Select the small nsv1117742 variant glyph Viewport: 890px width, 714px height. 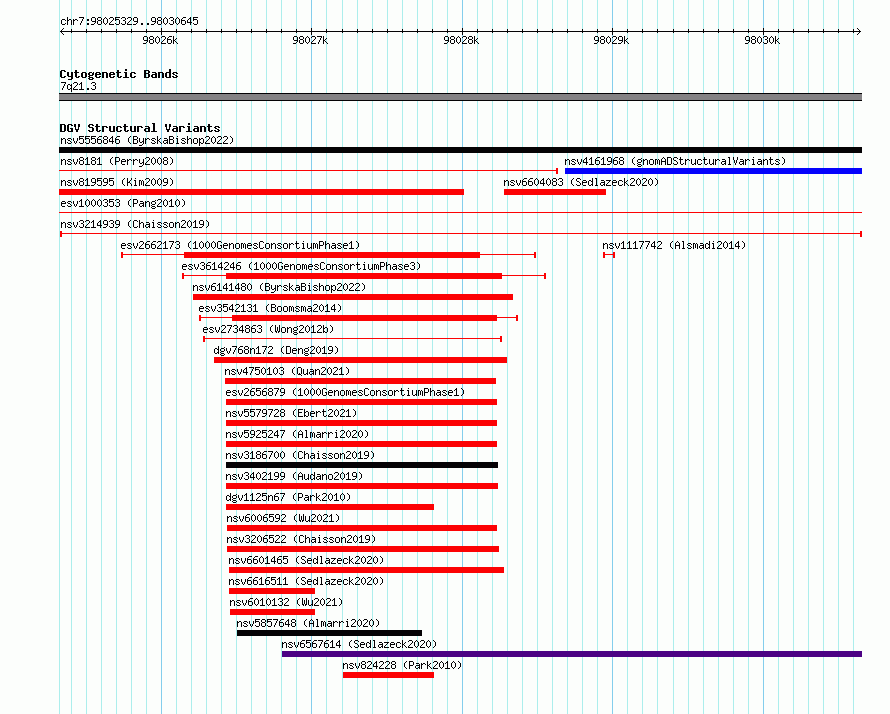(x=609, y=255)
